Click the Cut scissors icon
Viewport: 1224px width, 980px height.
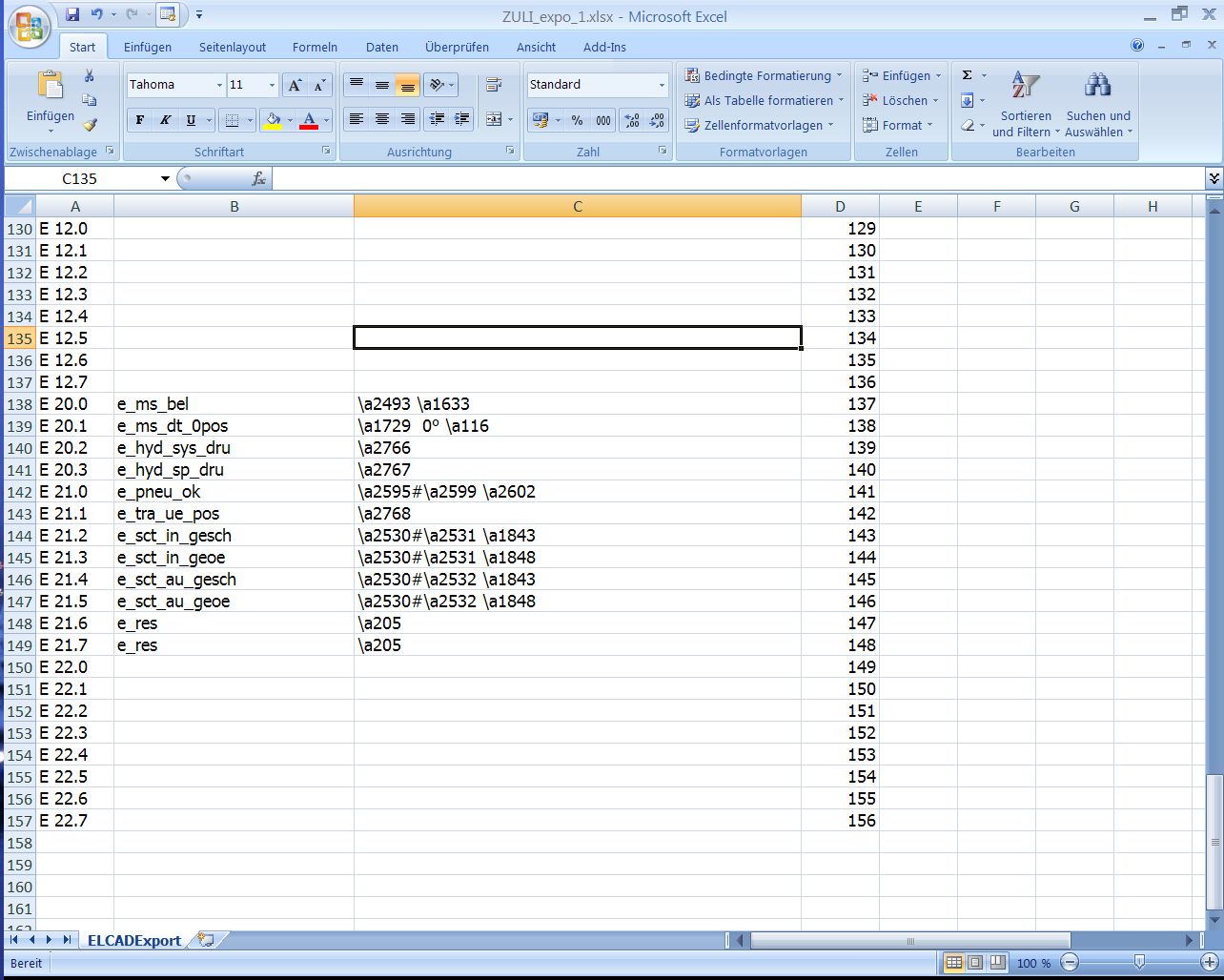point(89,76)
